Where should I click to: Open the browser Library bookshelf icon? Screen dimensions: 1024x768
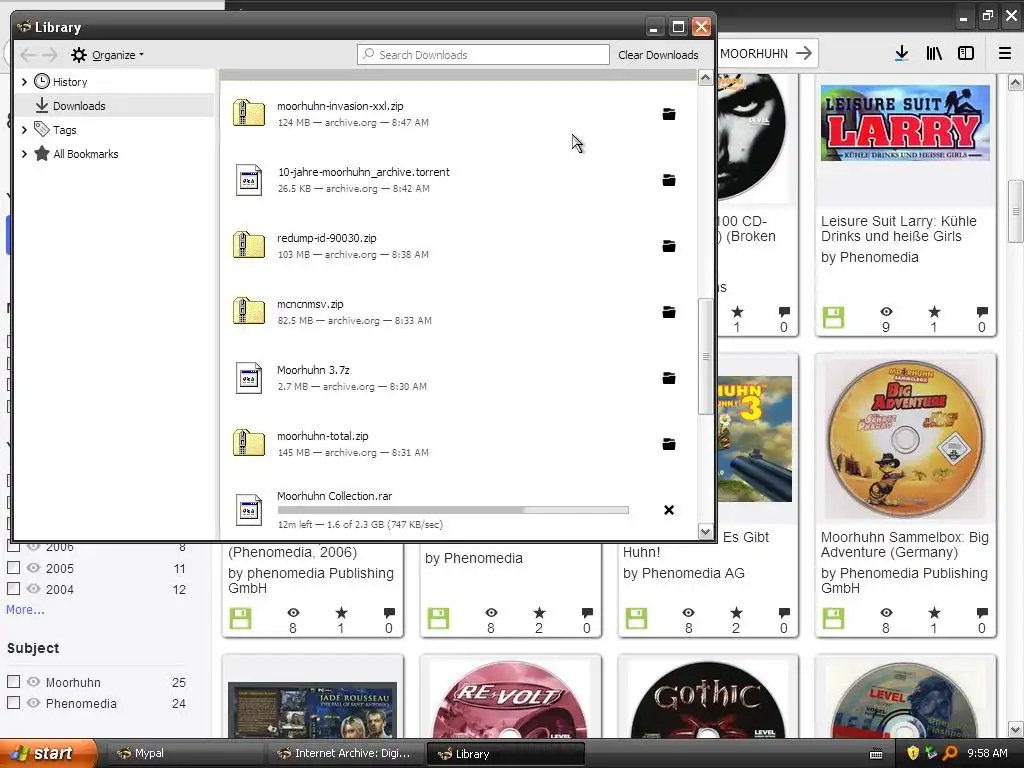tap(934, 54)
